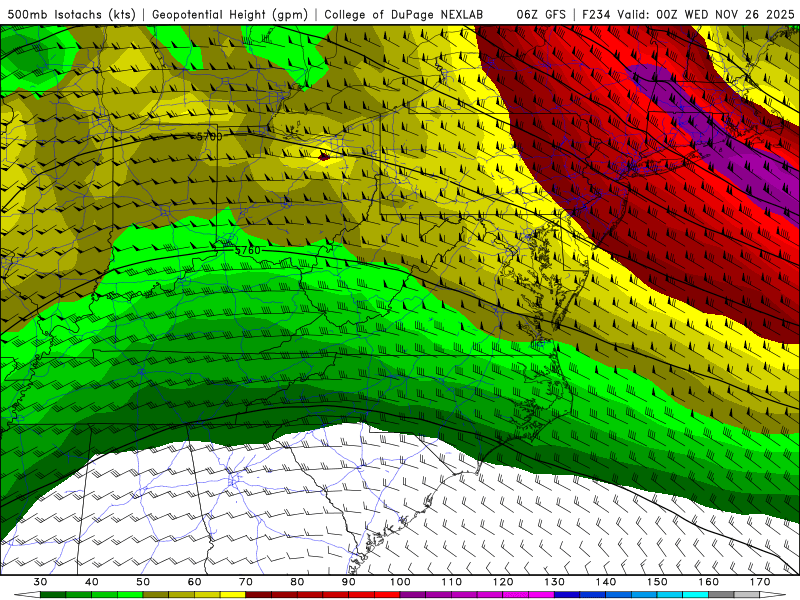This screenshot has height=600, width=800.
Task: Click the '06Z GFS' model run label
Action: coord(541,15)
